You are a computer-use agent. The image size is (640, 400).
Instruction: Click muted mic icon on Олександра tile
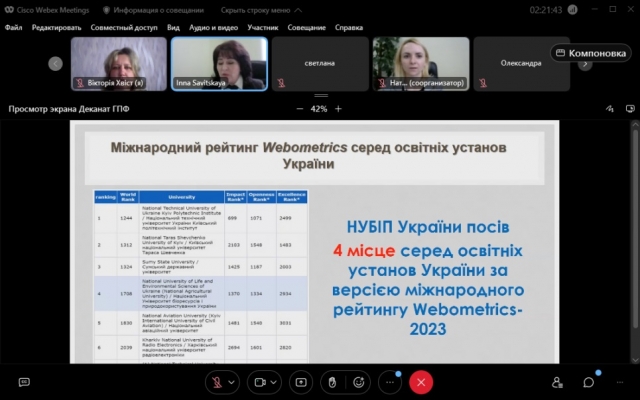tap(483, 83)
